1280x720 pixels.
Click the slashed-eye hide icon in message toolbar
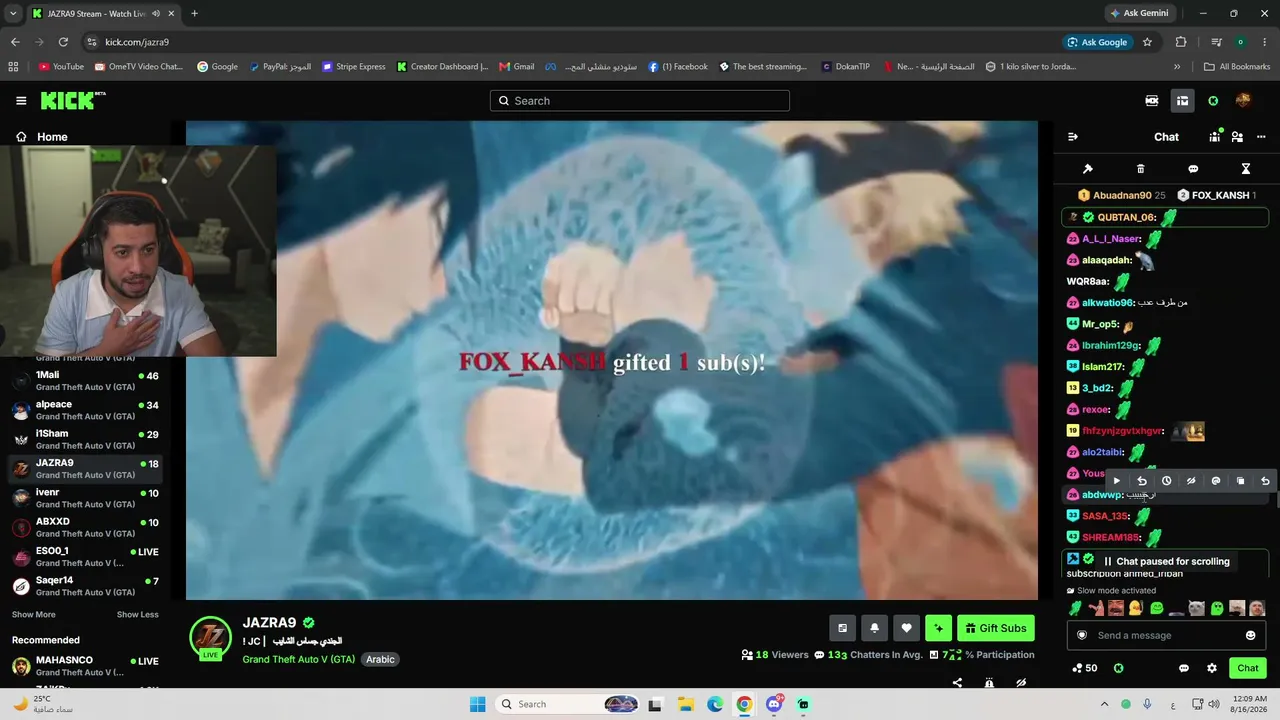click(x=1191, y=481)
